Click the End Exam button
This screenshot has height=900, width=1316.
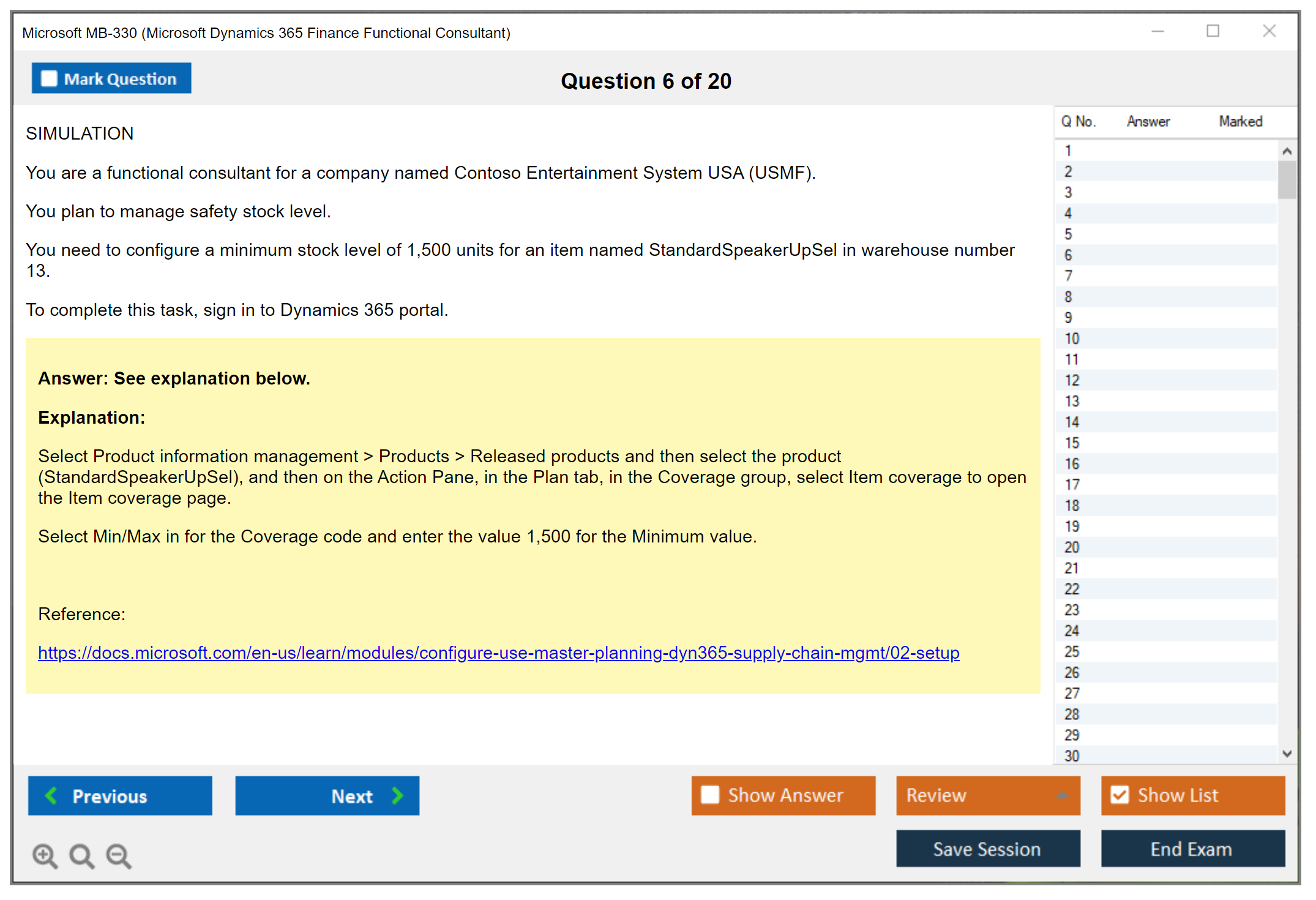1192,849
